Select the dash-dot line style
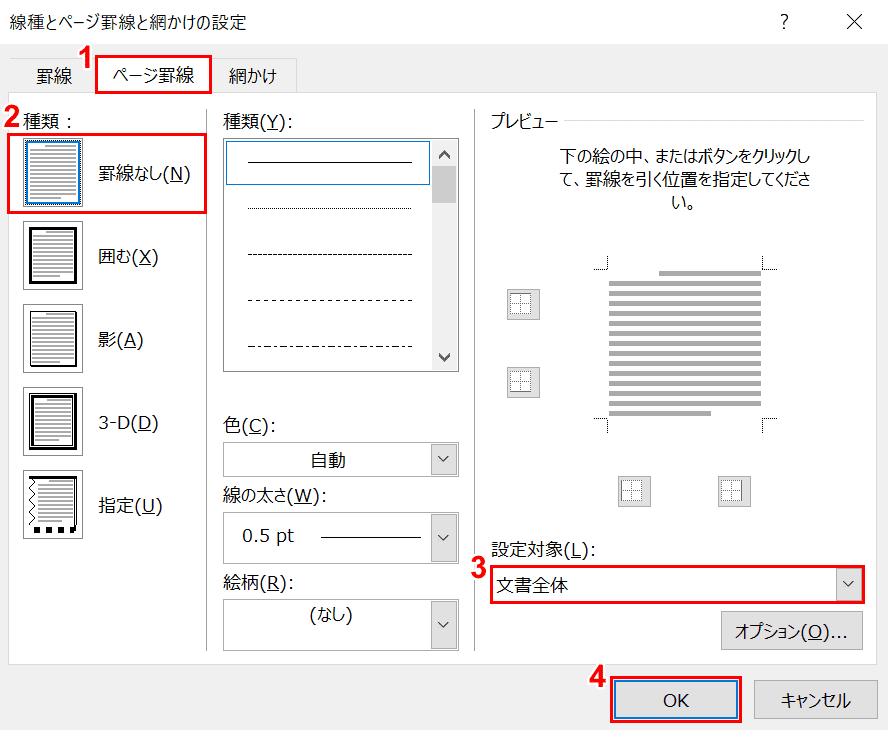The width and height of the screenshot is (888, 730). point(328,346)
